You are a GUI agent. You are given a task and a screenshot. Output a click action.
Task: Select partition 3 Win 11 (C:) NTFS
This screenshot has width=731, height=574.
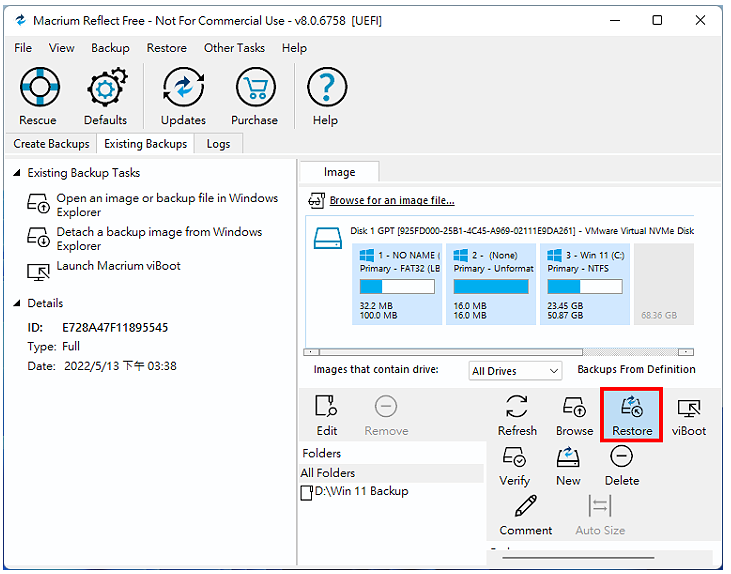[x=585, y=284]
